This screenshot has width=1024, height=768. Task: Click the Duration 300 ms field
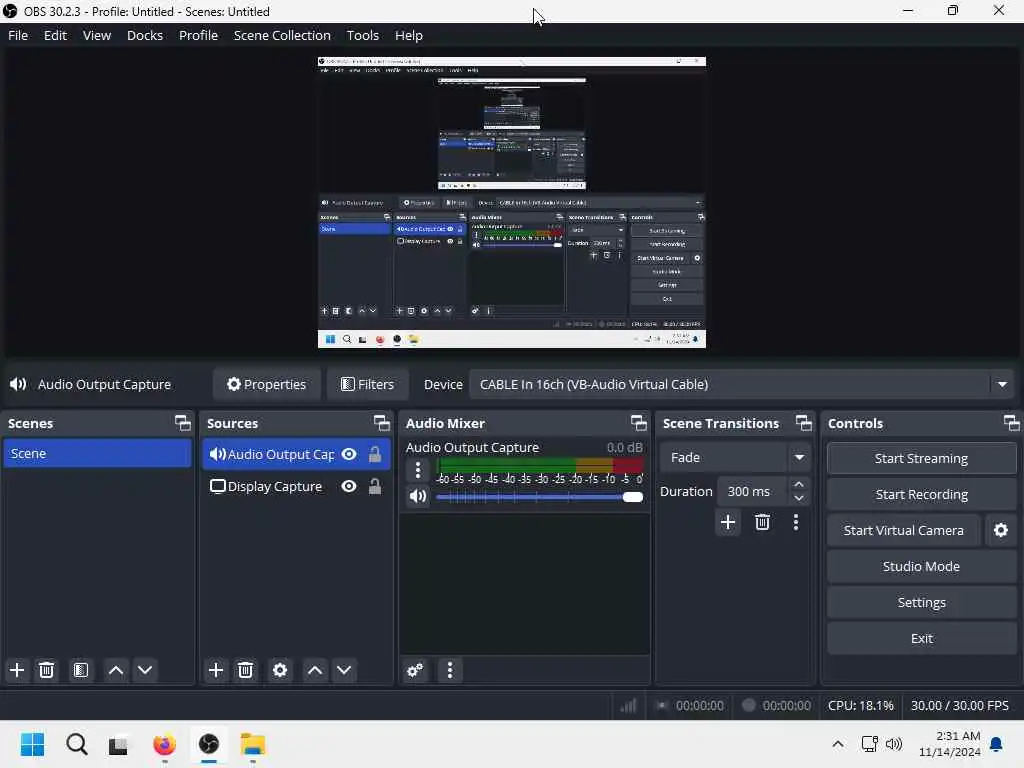754,491
